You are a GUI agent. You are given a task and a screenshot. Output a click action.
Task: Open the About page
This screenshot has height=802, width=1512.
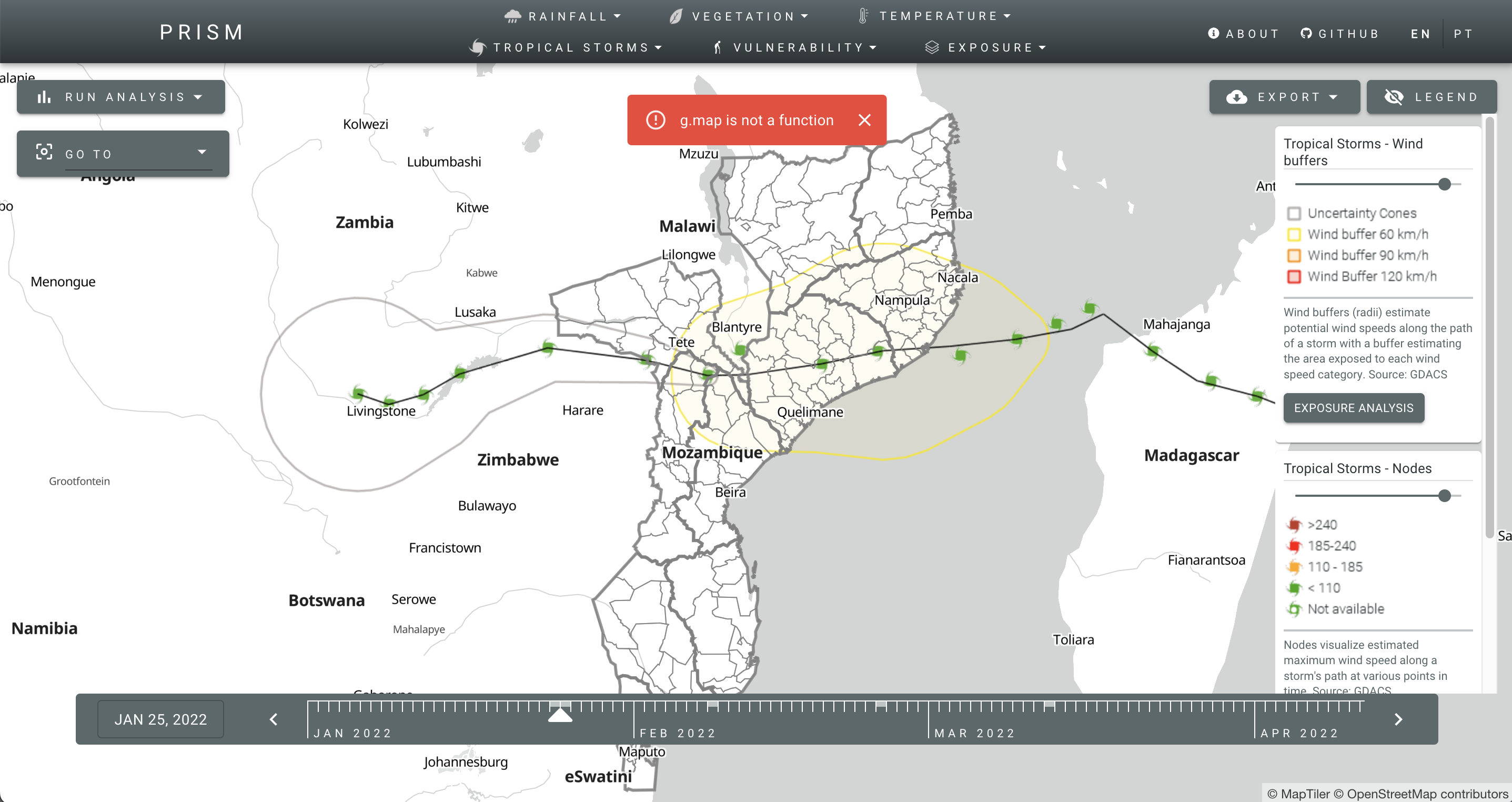pos(1243,34)
